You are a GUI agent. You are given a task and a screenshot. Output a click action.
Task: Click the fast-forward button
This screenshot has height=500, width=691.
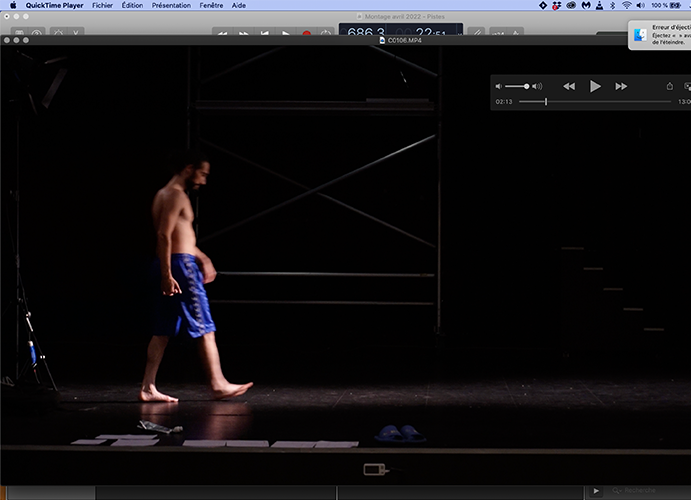[621, 87]
